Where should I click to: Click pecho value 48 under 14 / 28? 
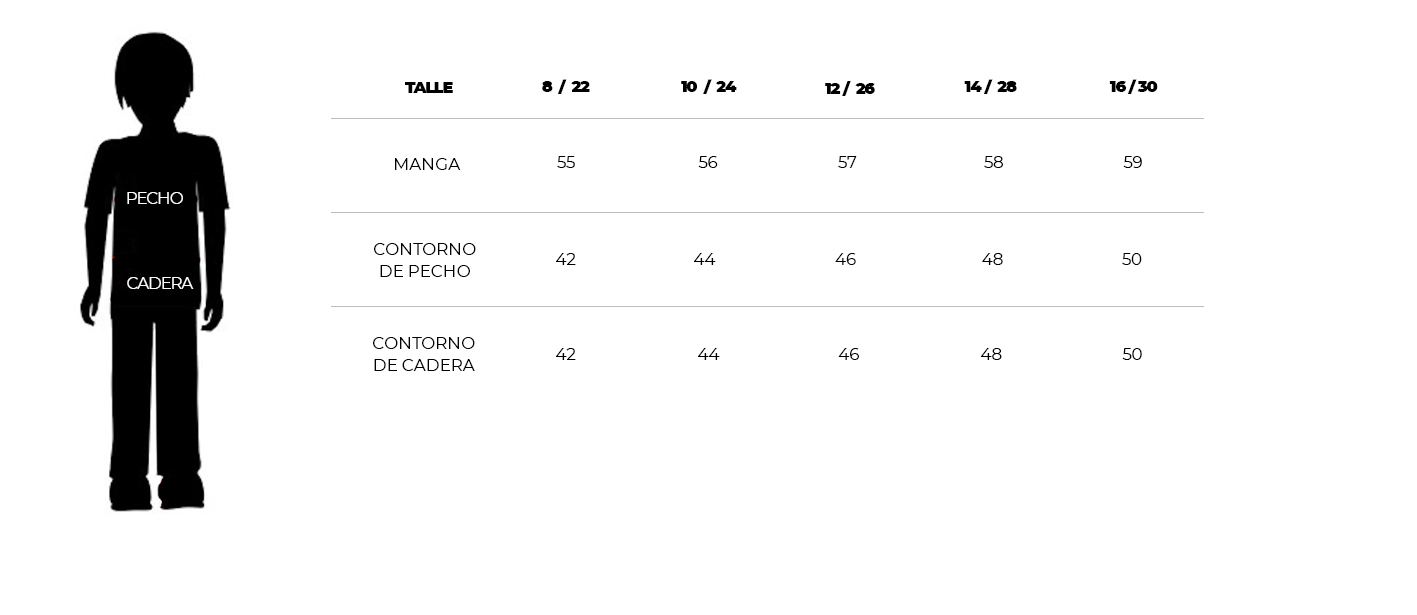tap(992, 259)
